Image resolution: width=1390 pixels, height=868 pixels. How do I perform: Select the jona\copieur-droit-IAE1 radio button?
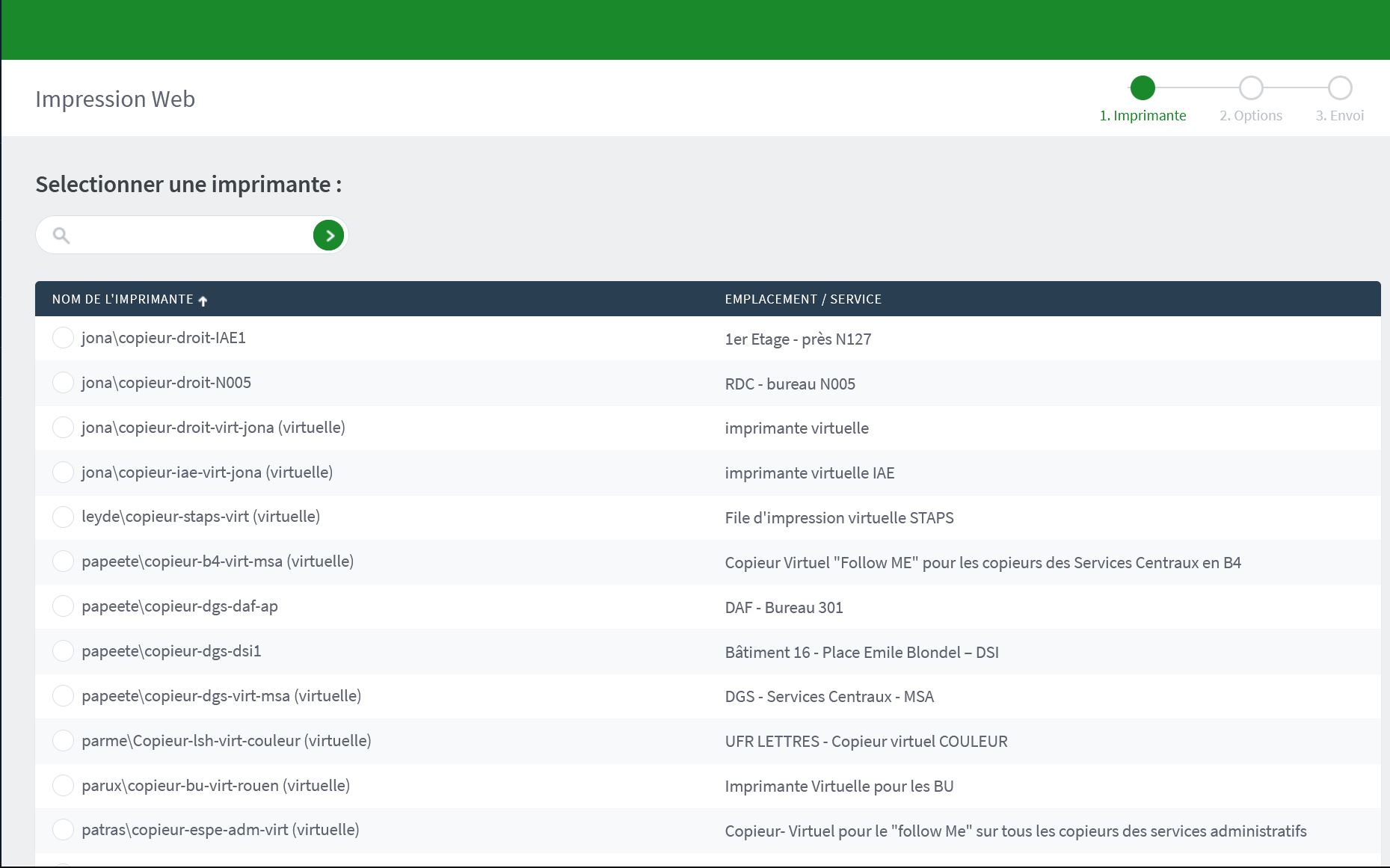[x=63, y=338]
